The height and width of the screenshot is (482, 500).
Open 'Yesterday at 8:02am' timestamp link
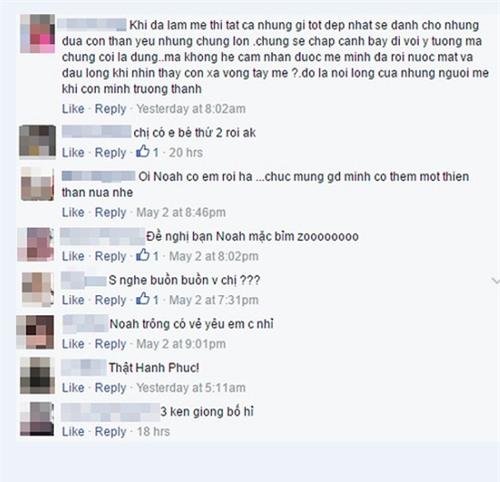click(x=191, y=109)
